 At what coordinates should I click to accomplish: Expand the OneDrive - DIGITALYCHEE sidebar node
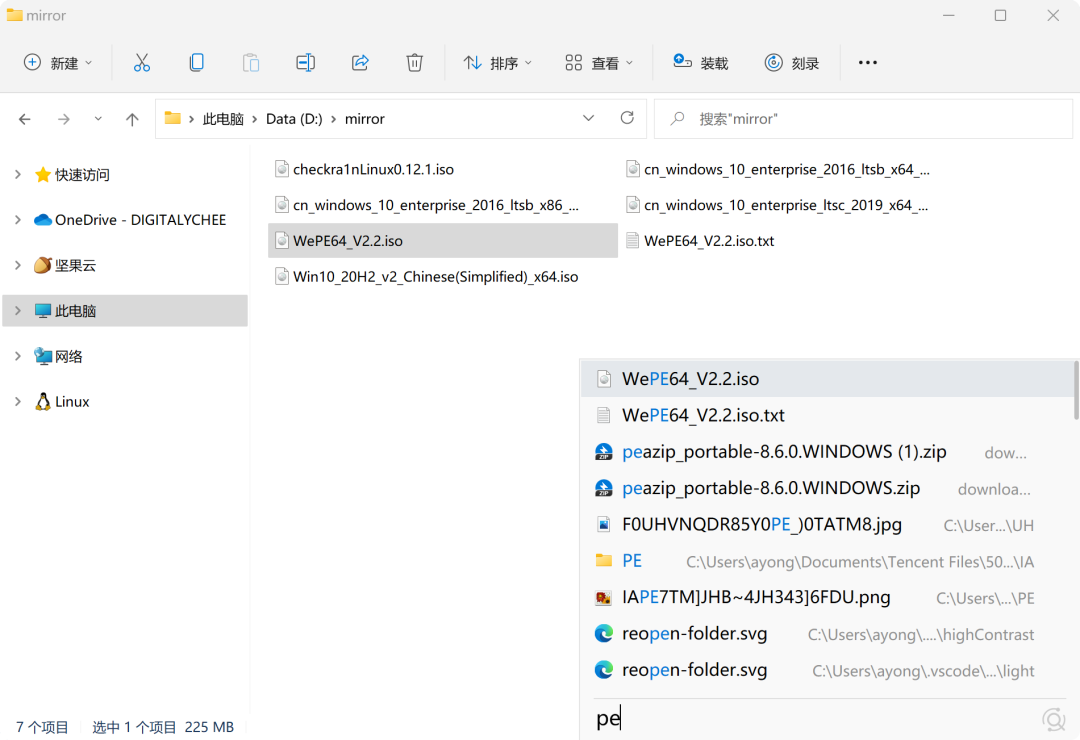point(16,219)
